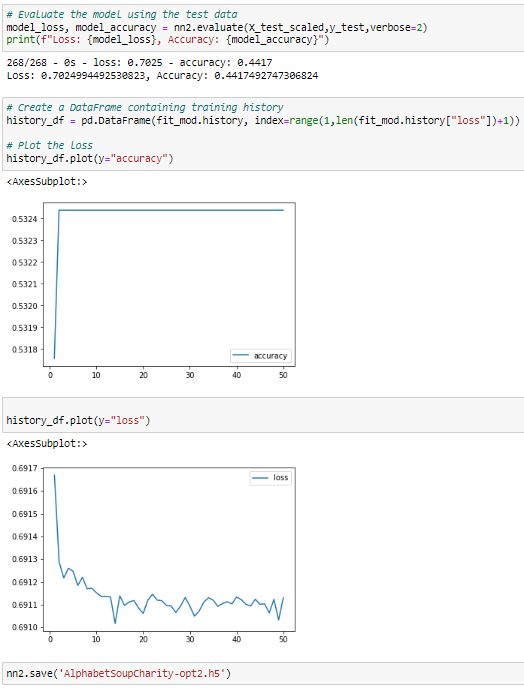Click the accuracy line chart
Image resolution: width=524 pixels, height=693 pixels.
coord(169,284)
